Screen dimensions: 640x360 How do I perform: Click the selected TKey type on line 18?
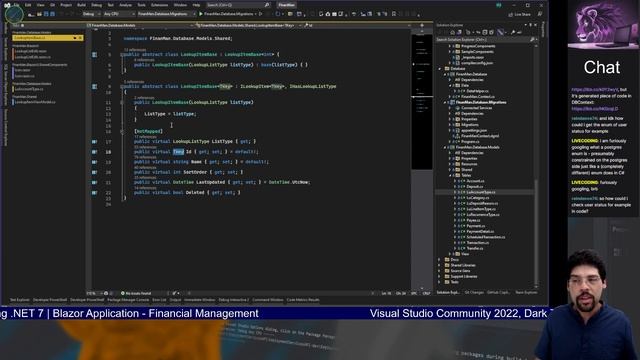(178, 152)
